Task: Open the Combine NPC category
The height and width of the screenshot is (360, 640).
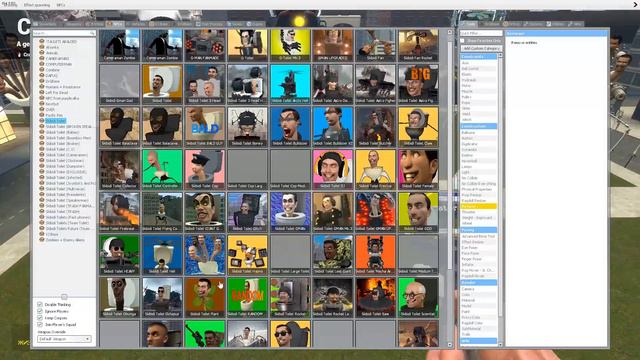Action: pyautogui.click(x=52, y=70)
